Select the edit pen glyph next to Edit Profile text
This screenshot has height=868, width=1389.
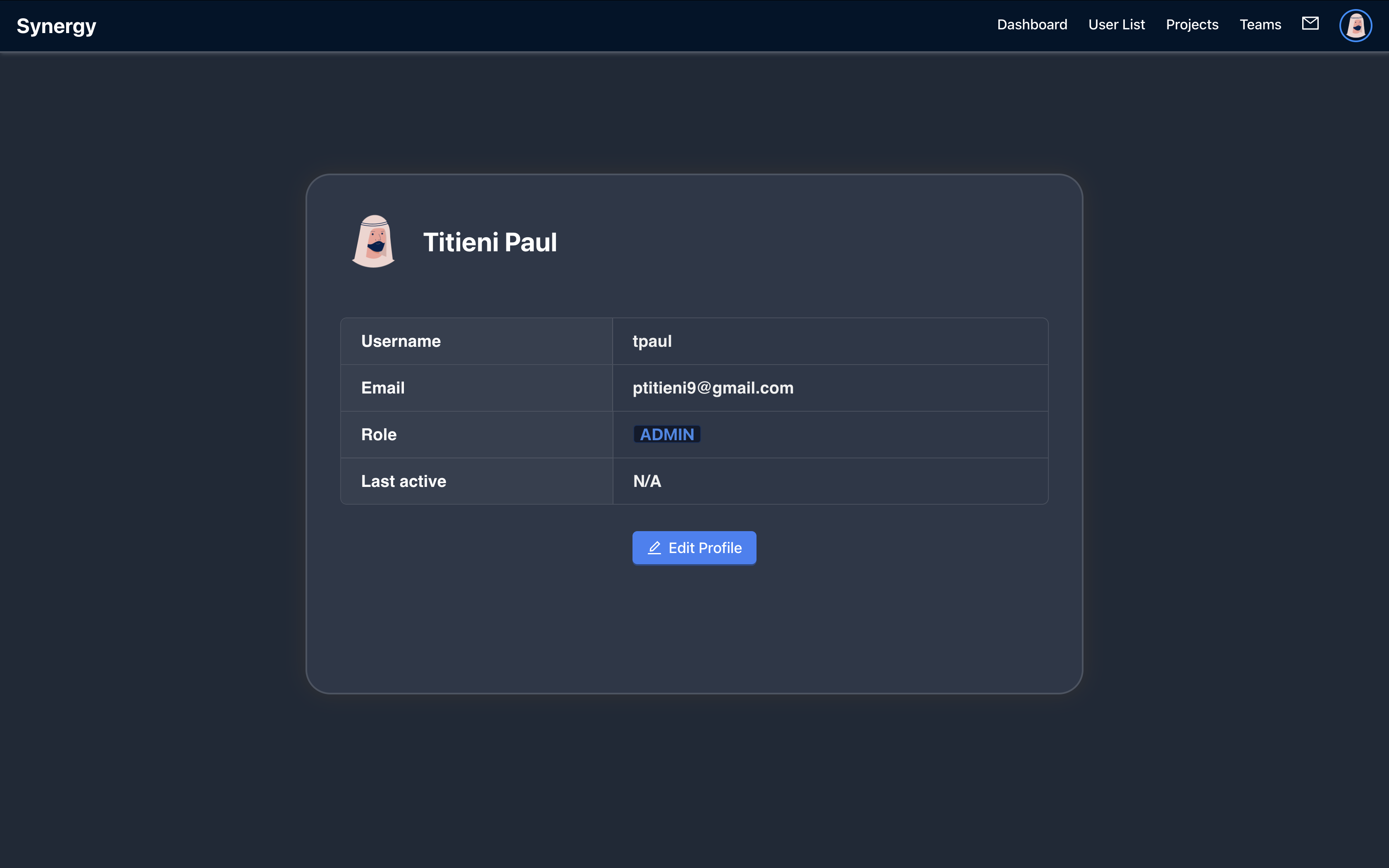[x=654, y=548]
